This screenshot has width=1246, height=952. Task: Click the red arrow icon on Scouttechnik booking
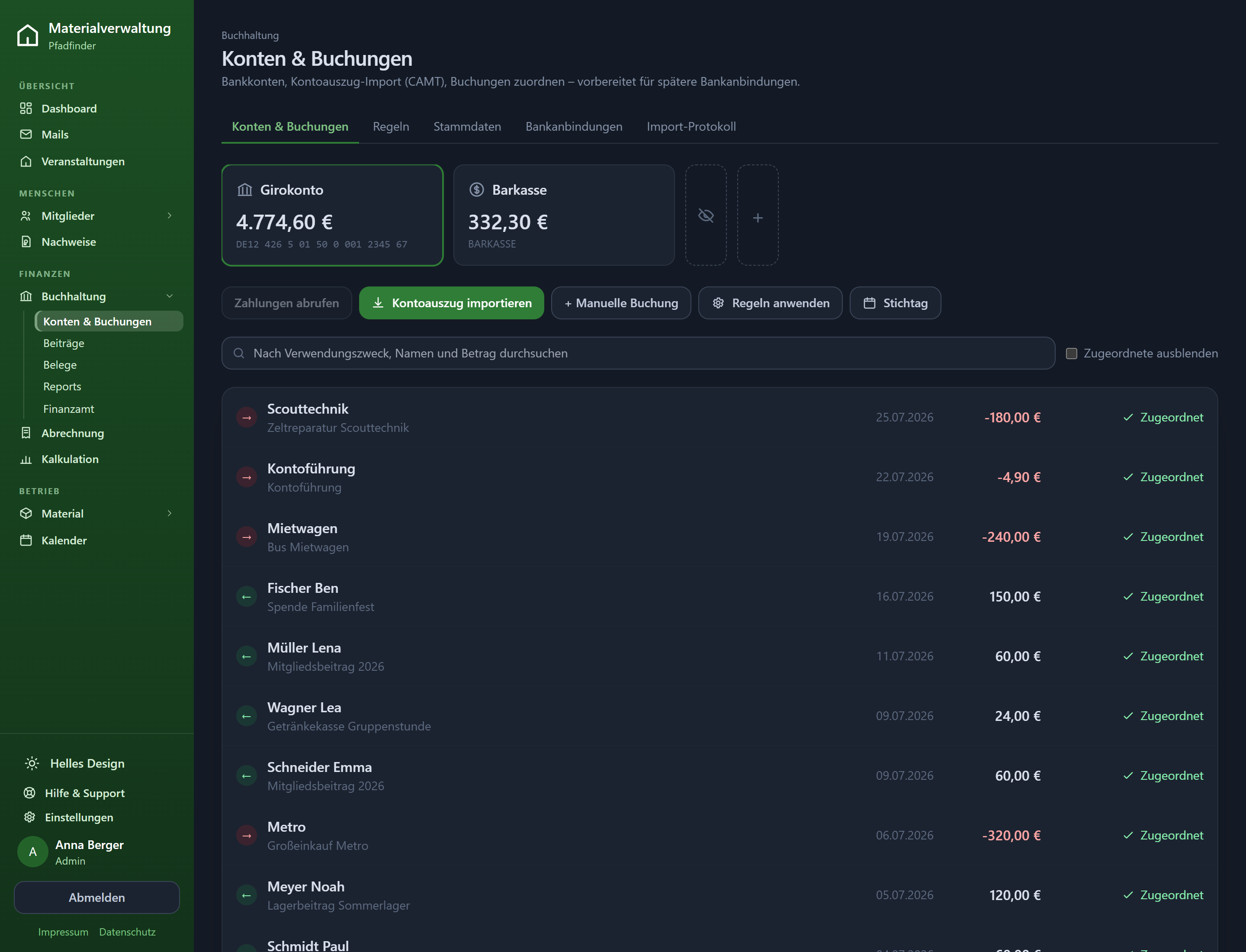pos(247,418)
